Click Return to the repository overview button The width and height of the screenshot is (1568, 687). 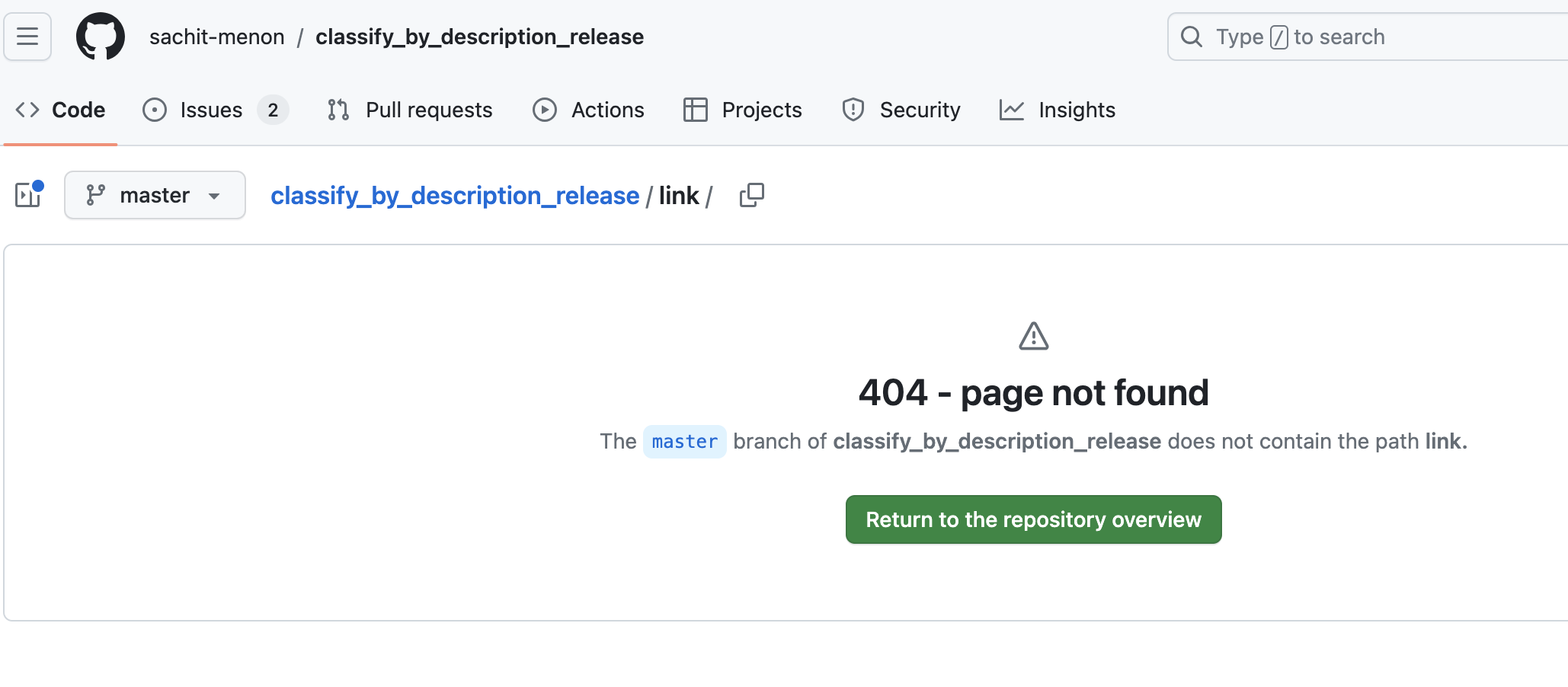pos(1033,519)
